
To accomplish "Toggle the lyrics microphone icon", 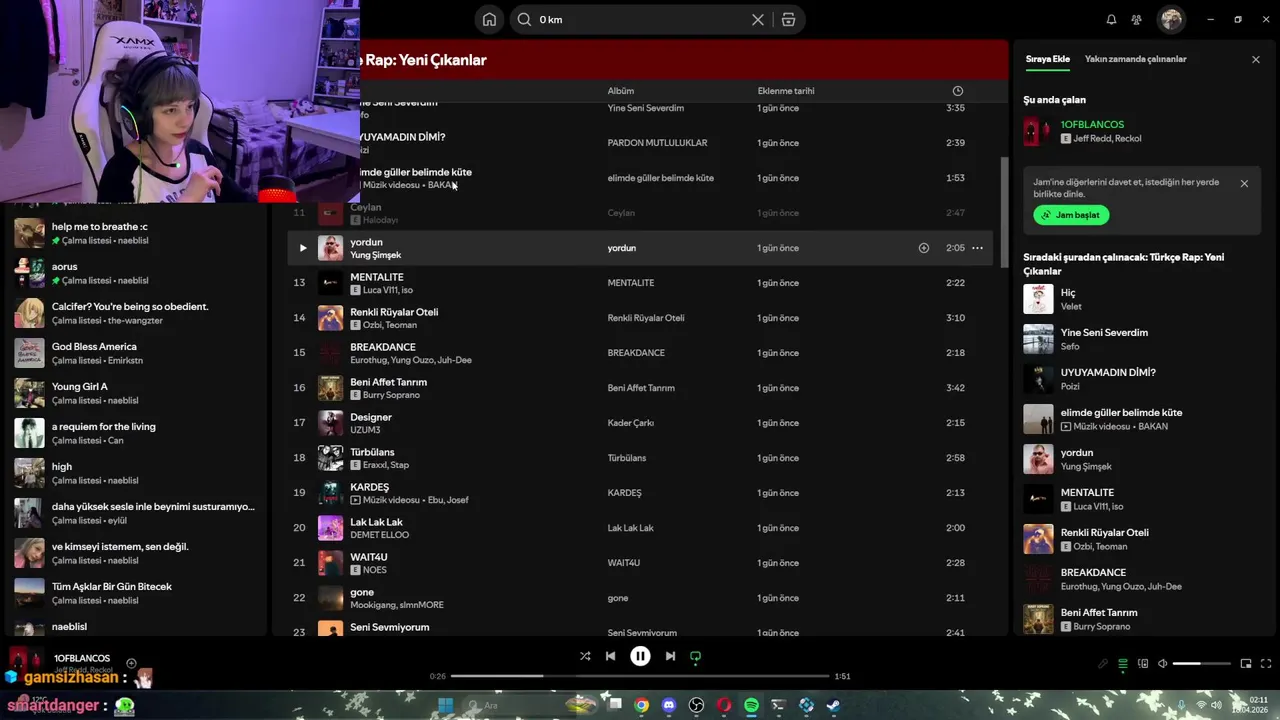I will point(1103,664).
